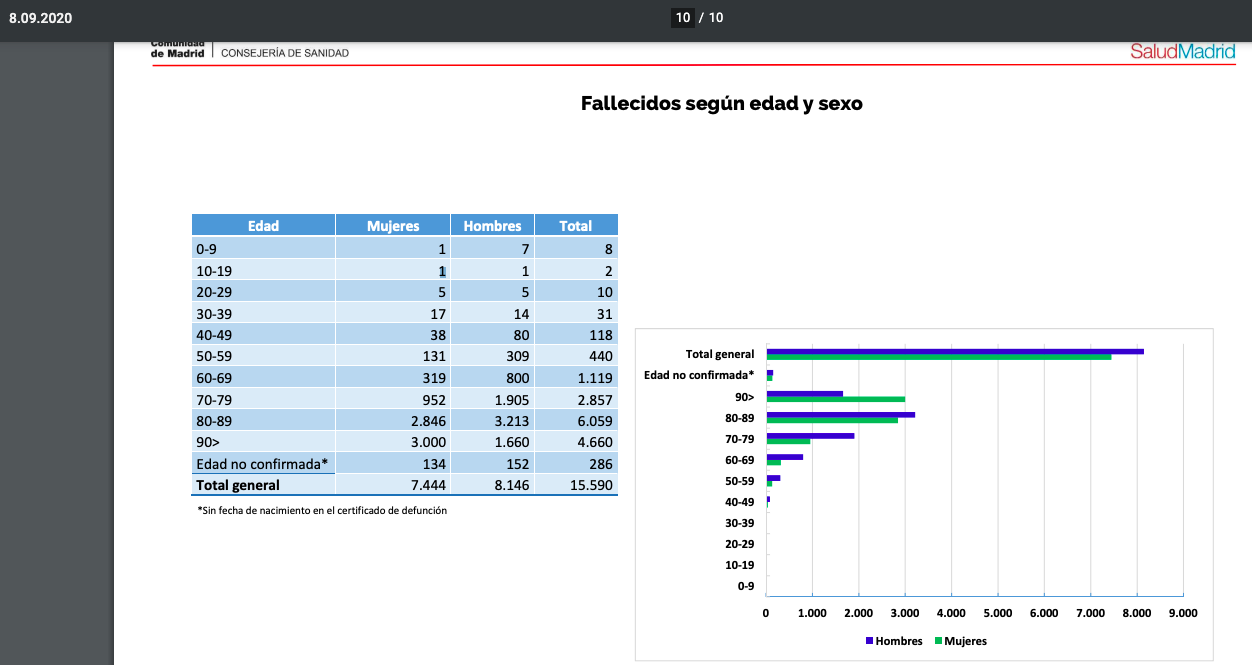This screenshot has width=1252, height=665.
Task: Click the Total general Mujeres chart bar
Action: click(x=939, y=357)
